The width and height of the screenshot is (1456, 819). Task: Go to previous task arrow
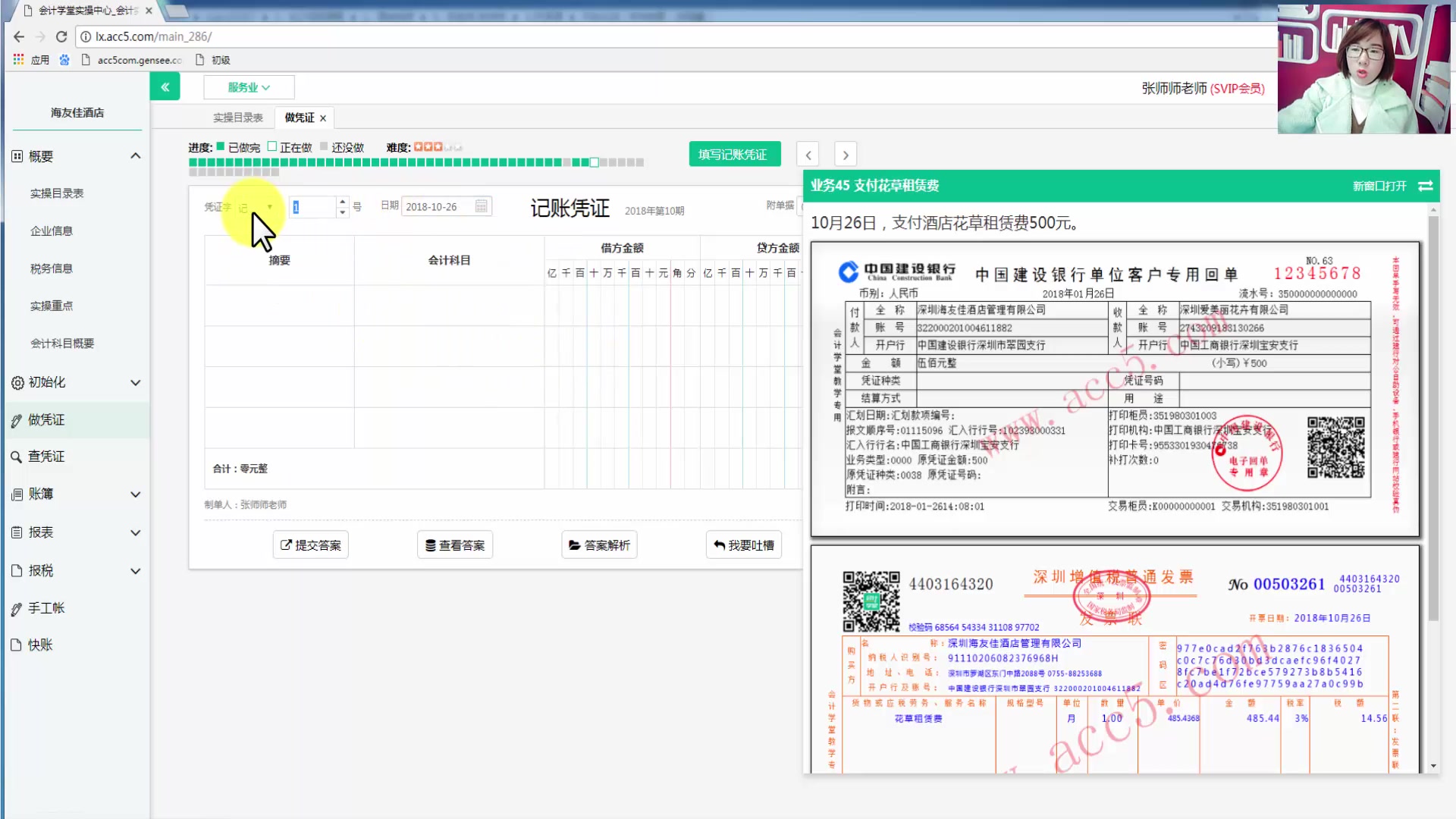click(x=808, y=155)
